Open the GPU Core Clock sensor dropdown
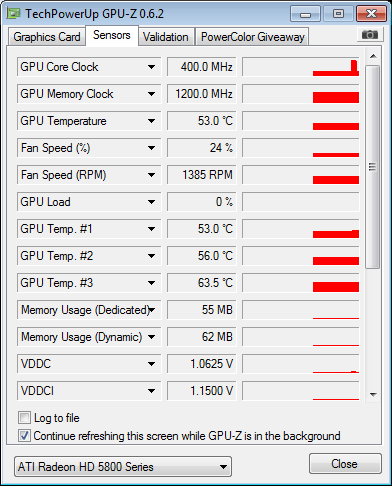The image size is (392, 486). pyautogui.click(x=151, y=67)
